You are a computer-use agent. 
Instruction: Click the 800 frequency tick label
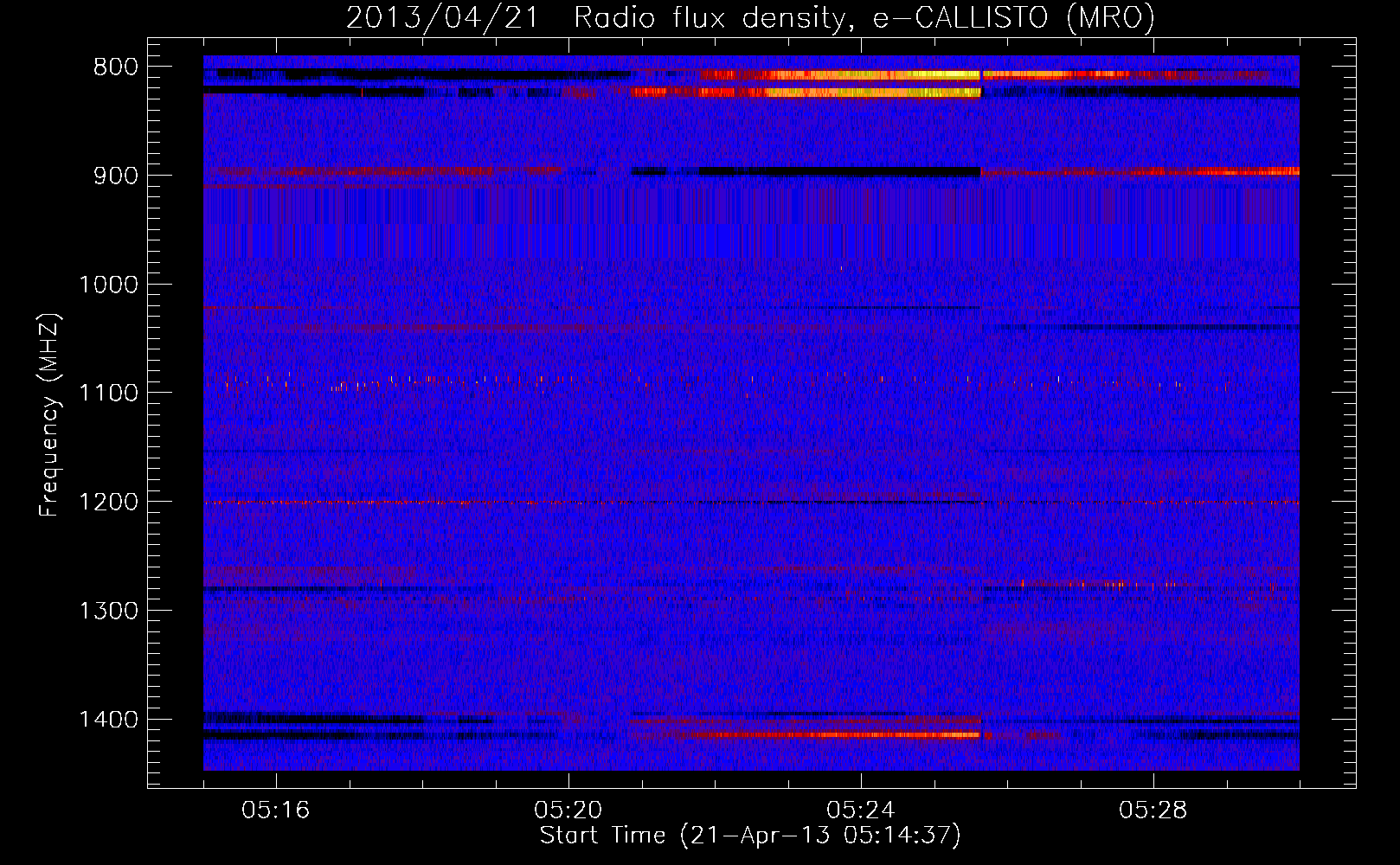pos(115,67)
